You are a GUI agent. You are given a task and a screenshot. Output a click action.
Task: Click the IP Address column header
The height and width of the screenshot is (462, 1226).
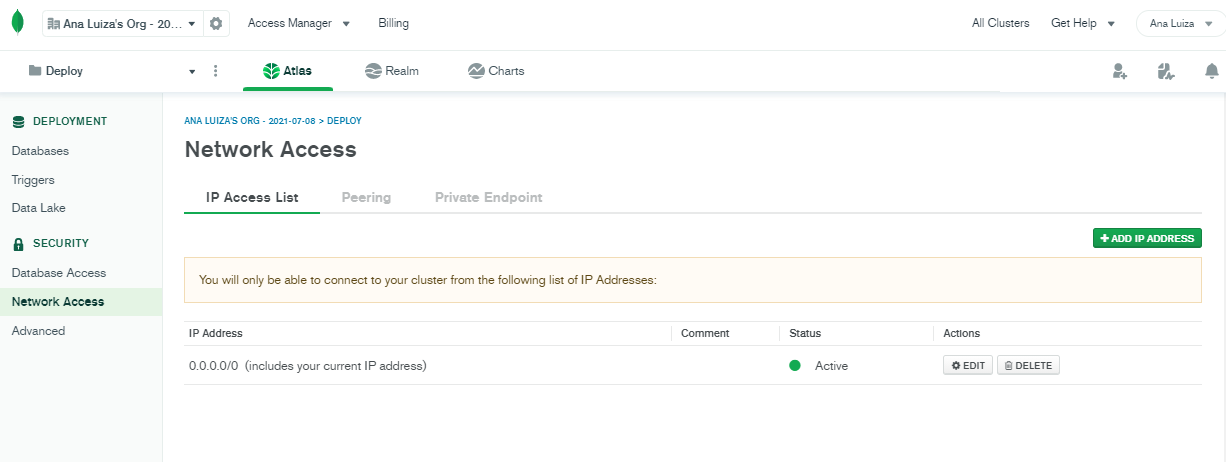click(x=216, y=333)
